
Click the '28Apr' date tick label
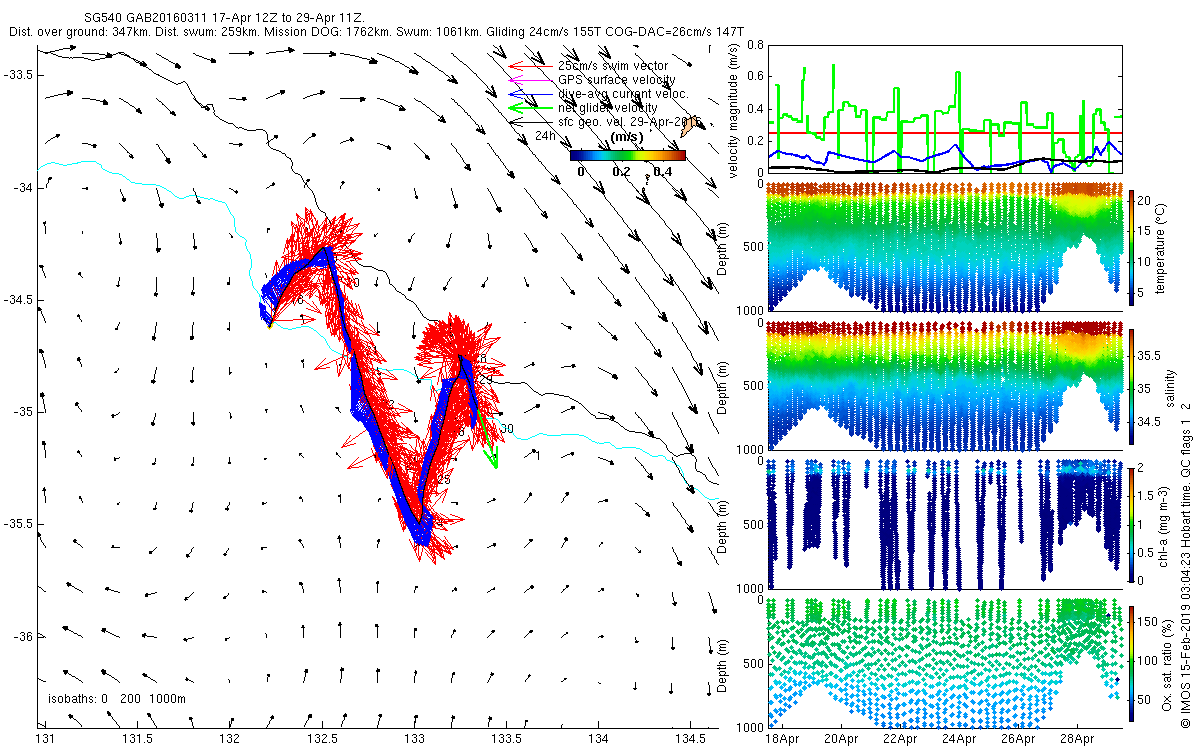tap(1078, 738)
